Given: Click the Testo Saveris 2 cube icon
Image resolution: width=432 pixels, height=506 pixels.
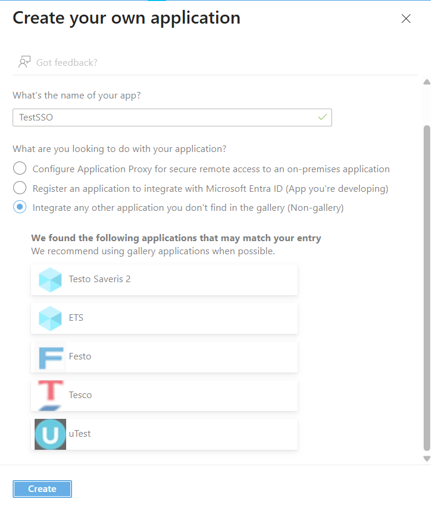Looking at the screenshot, I should 50,279.
